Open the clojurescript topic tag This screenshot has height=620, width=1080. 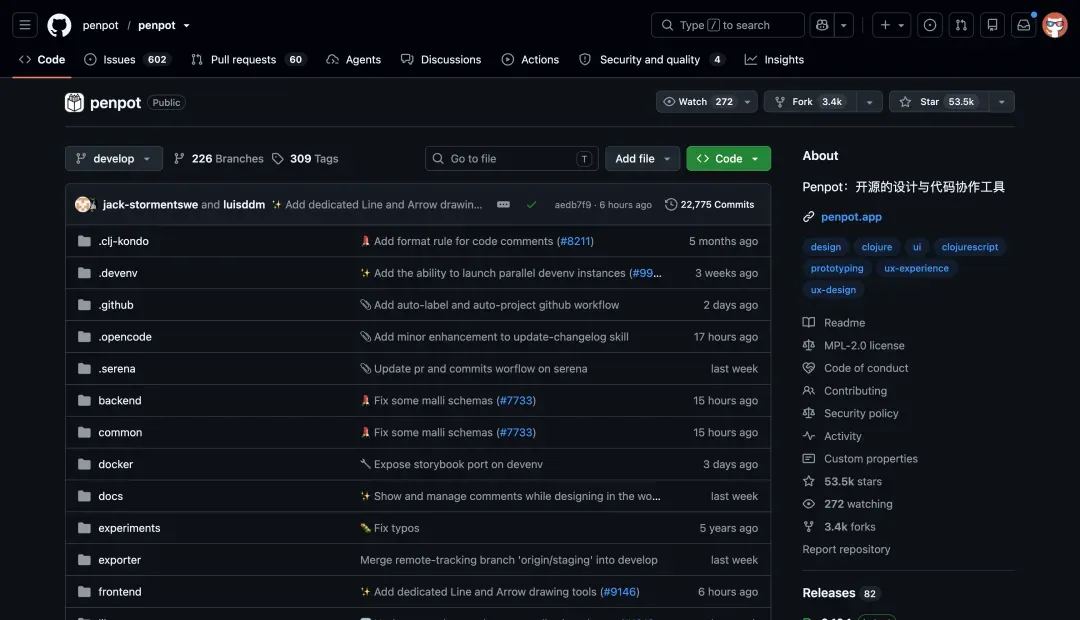point(969,247)
